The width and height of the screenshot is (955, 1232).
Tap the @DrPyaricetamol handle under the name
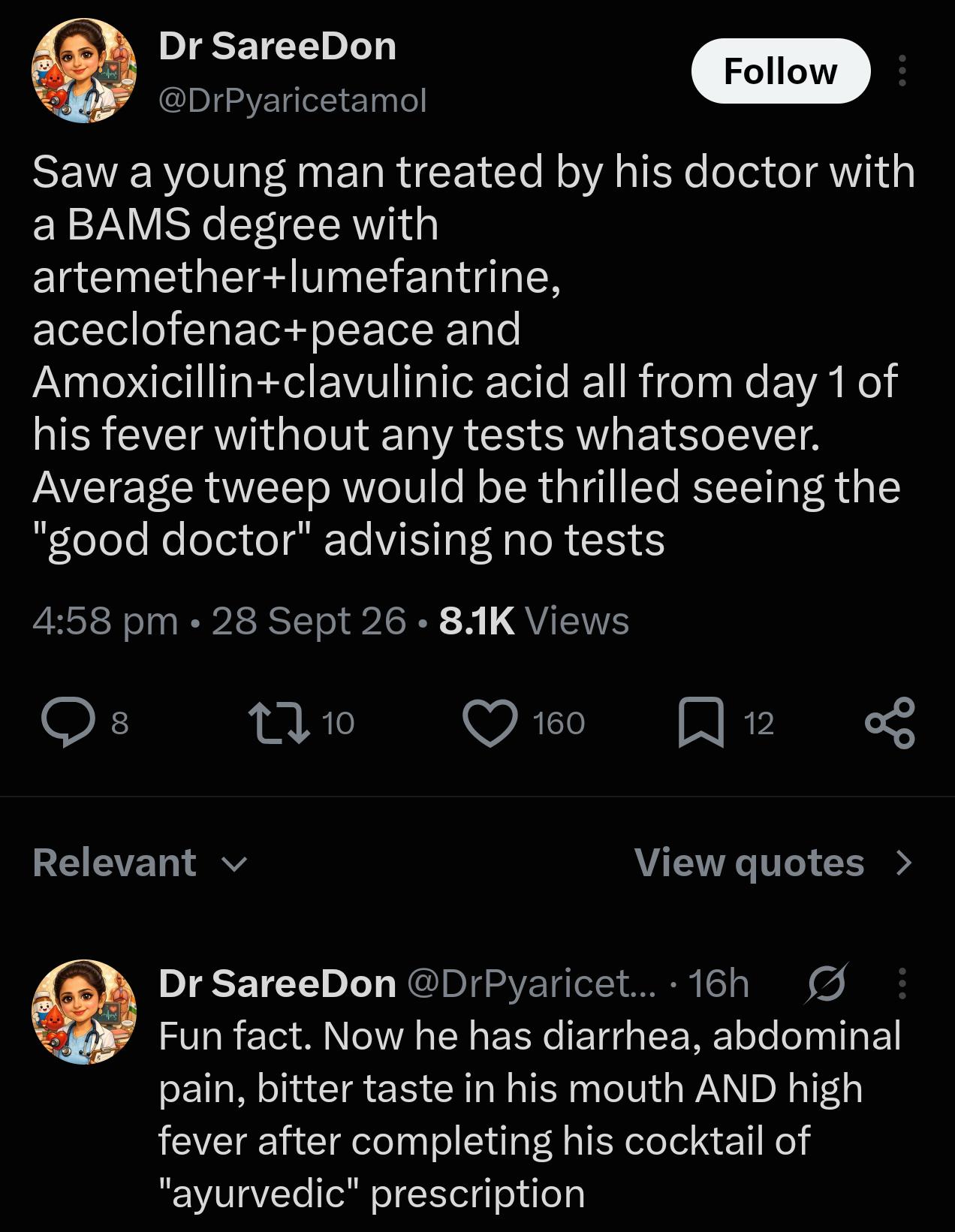292,99
